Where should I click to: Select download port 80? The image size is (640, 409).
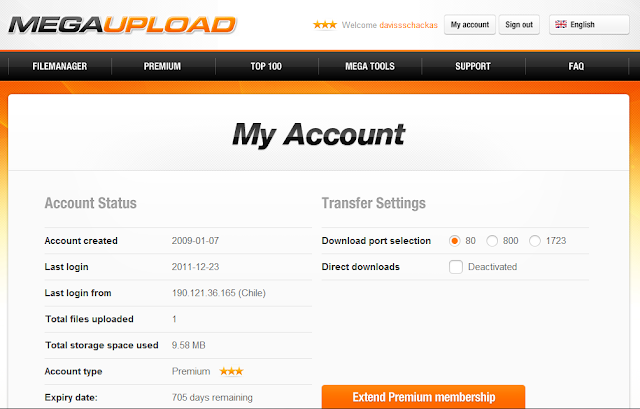click(454, 241)
